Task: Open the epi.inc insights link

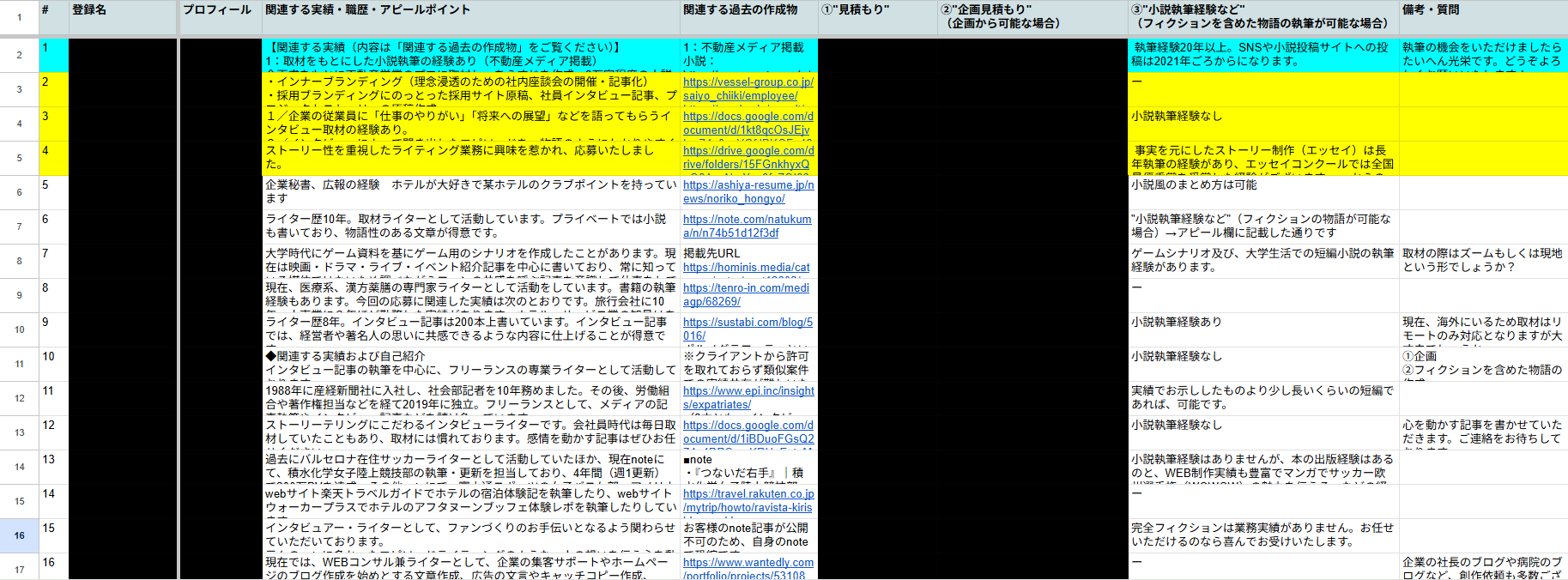Action: [x=748, y=391]
